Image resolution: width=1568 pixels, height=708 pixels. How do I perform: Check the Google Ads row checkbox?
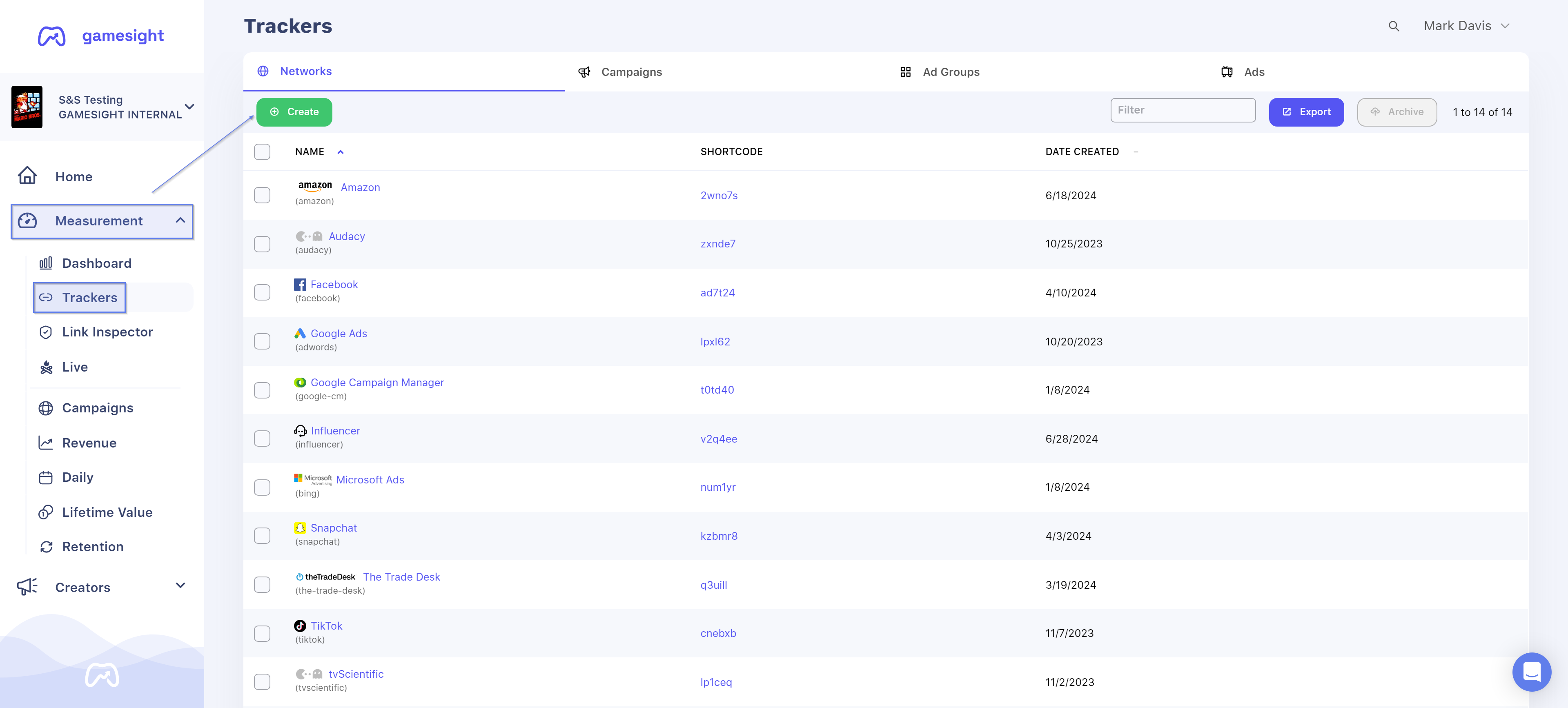(262, 341)
